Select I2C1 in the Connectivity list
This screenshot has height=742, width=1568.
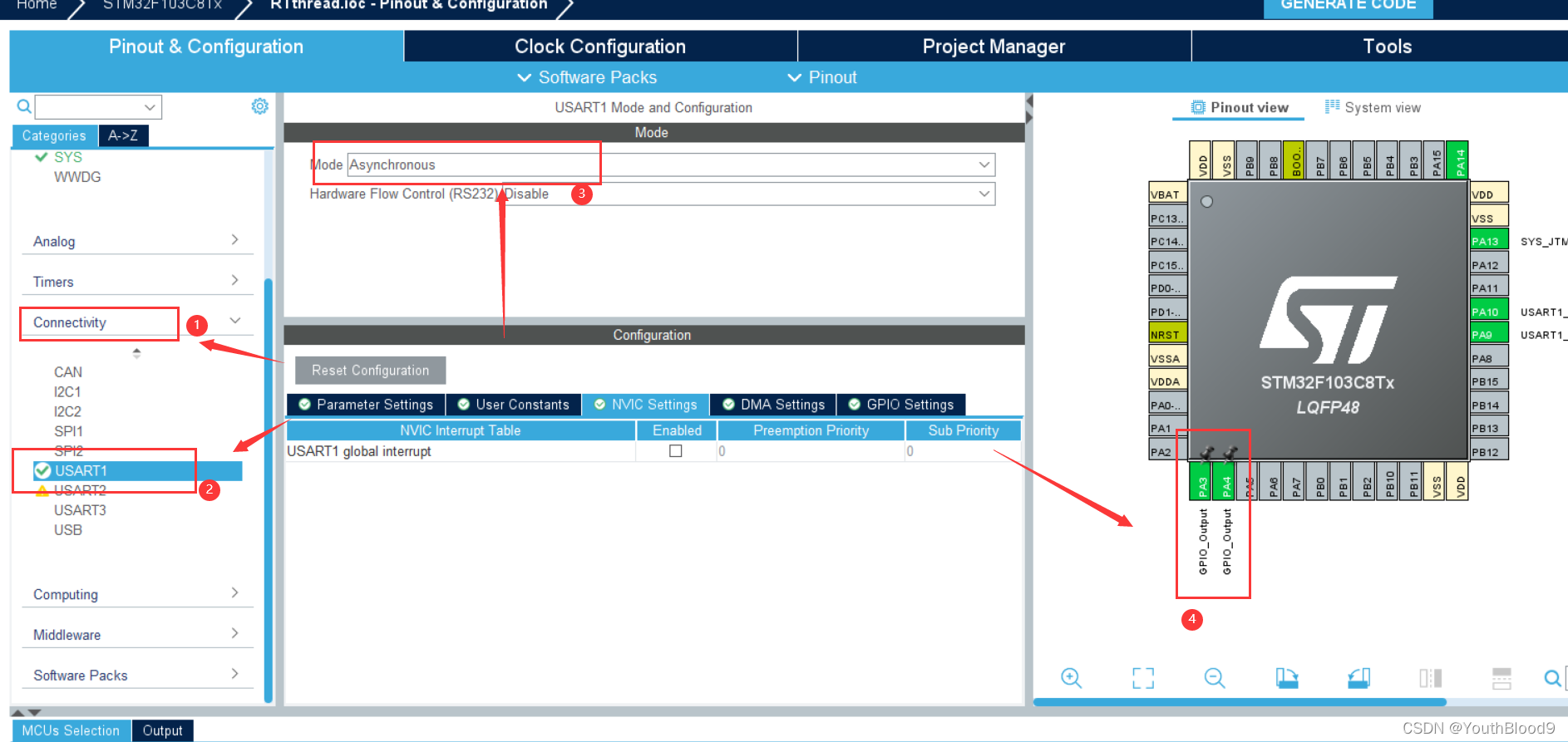[x=67, y=392]
